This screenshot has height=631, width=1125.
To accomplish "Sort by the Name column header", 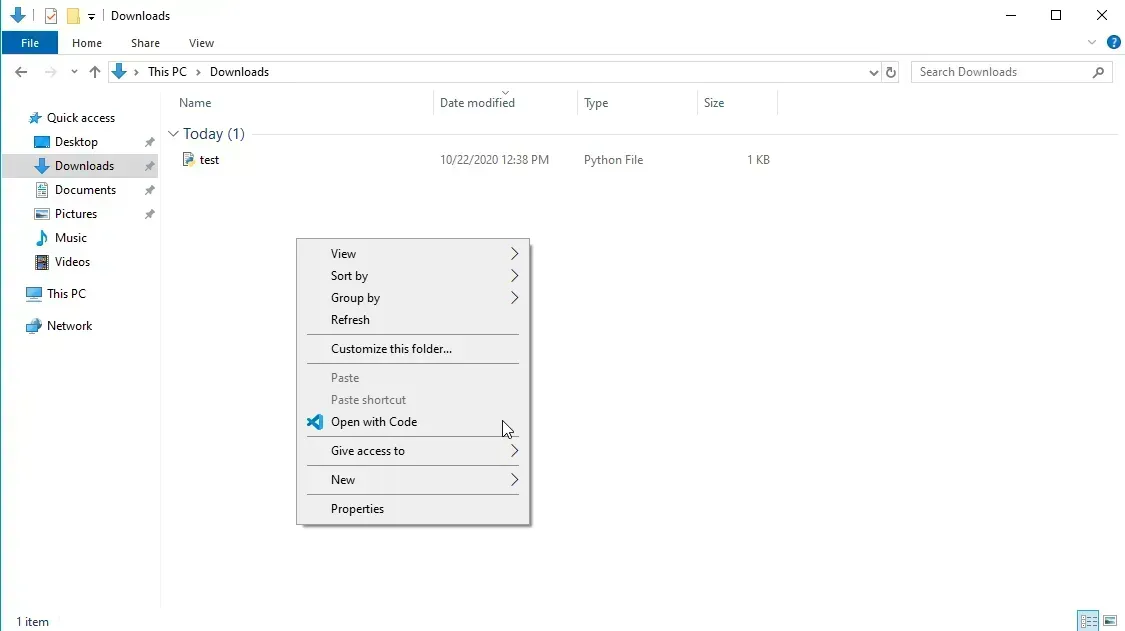I will pos(195,103).
